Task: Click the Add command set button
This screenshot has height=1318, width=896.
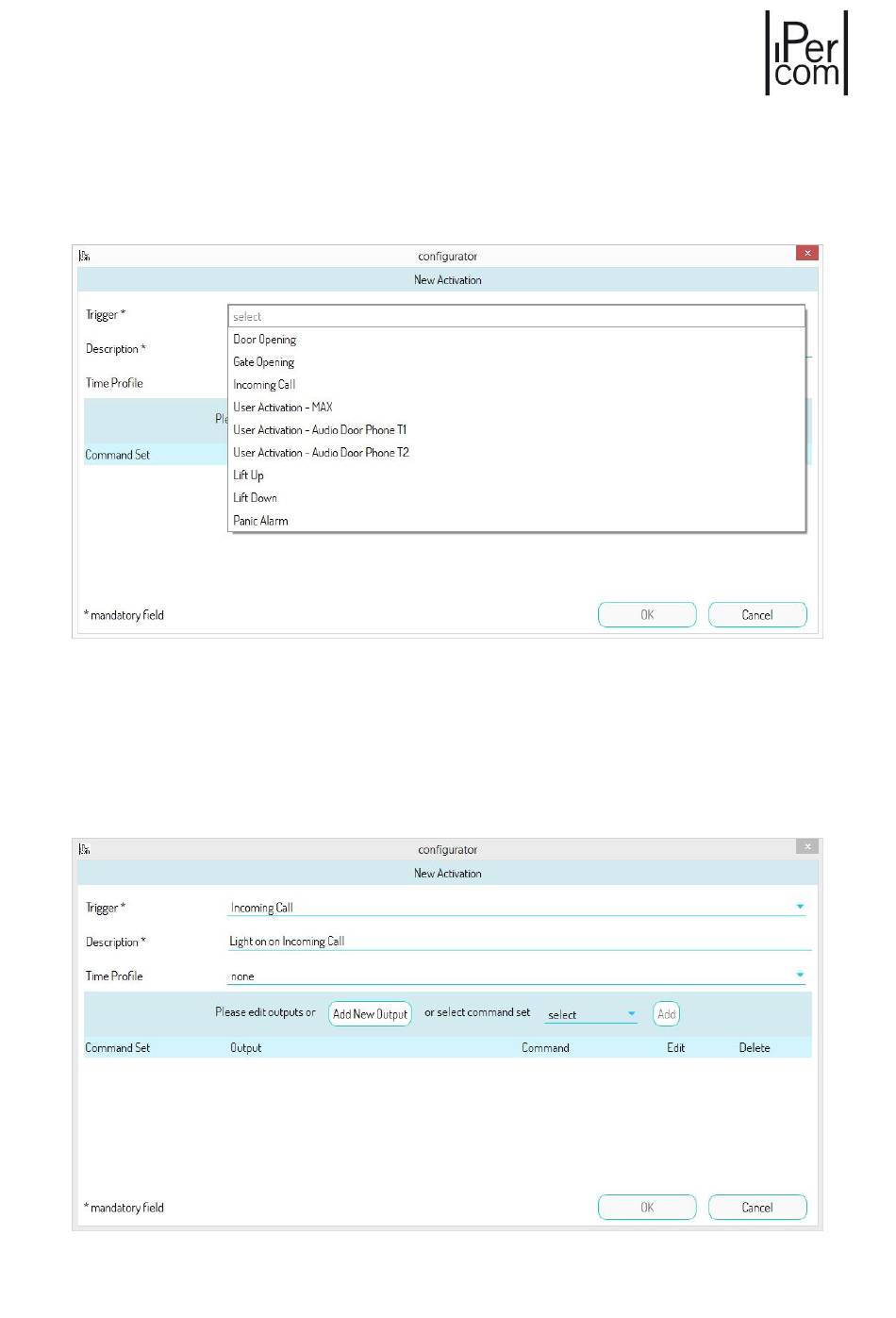Action: pyautogui.click(x=667, y=1014)
